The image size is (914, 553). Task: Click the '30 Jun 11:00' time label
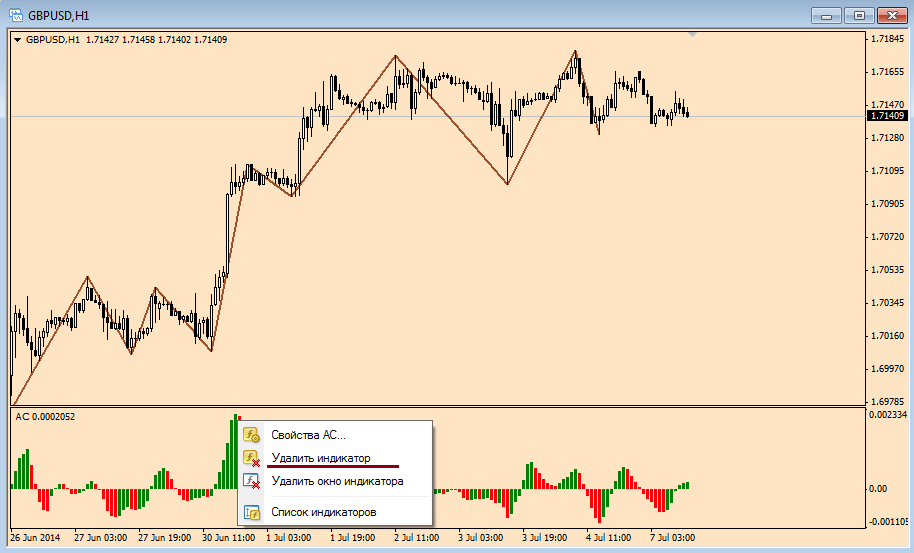tap(228, 537)
